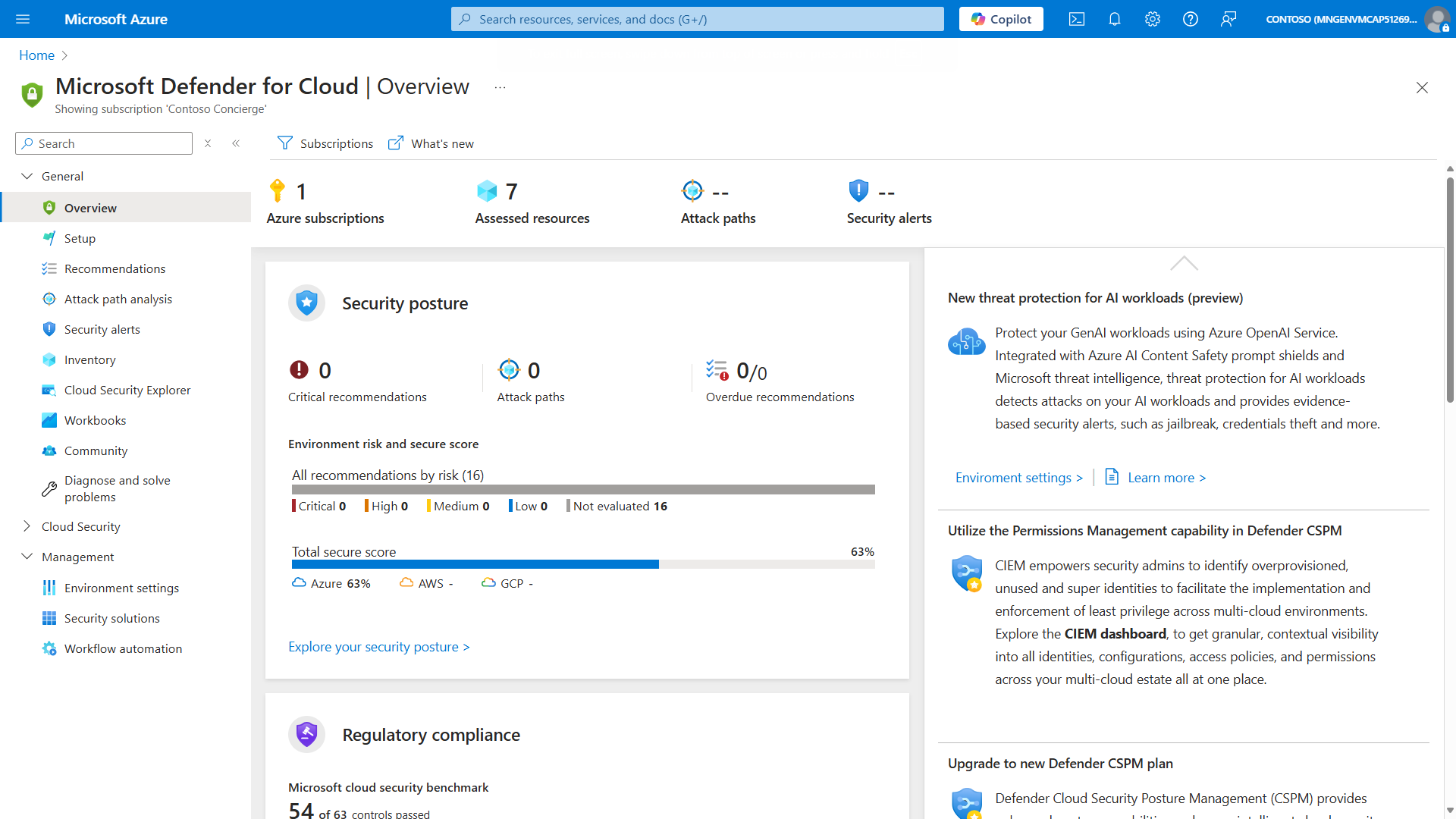The image size is (1456, 819).
Task: Open Enviroment settings link in AI panel
Action: [x=1019, y=478]
